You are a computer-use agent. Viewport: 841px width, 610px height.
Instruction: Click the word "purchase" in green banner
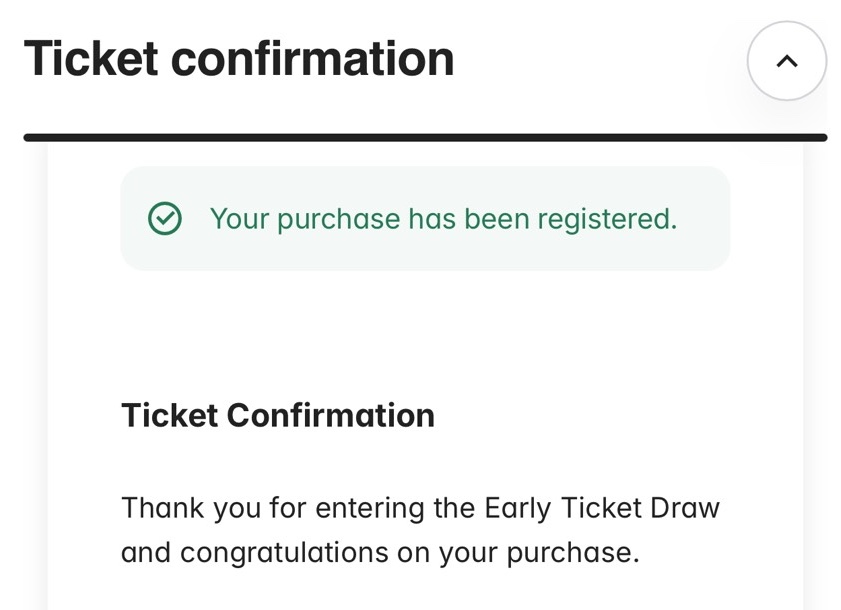(x=338, y=218)
